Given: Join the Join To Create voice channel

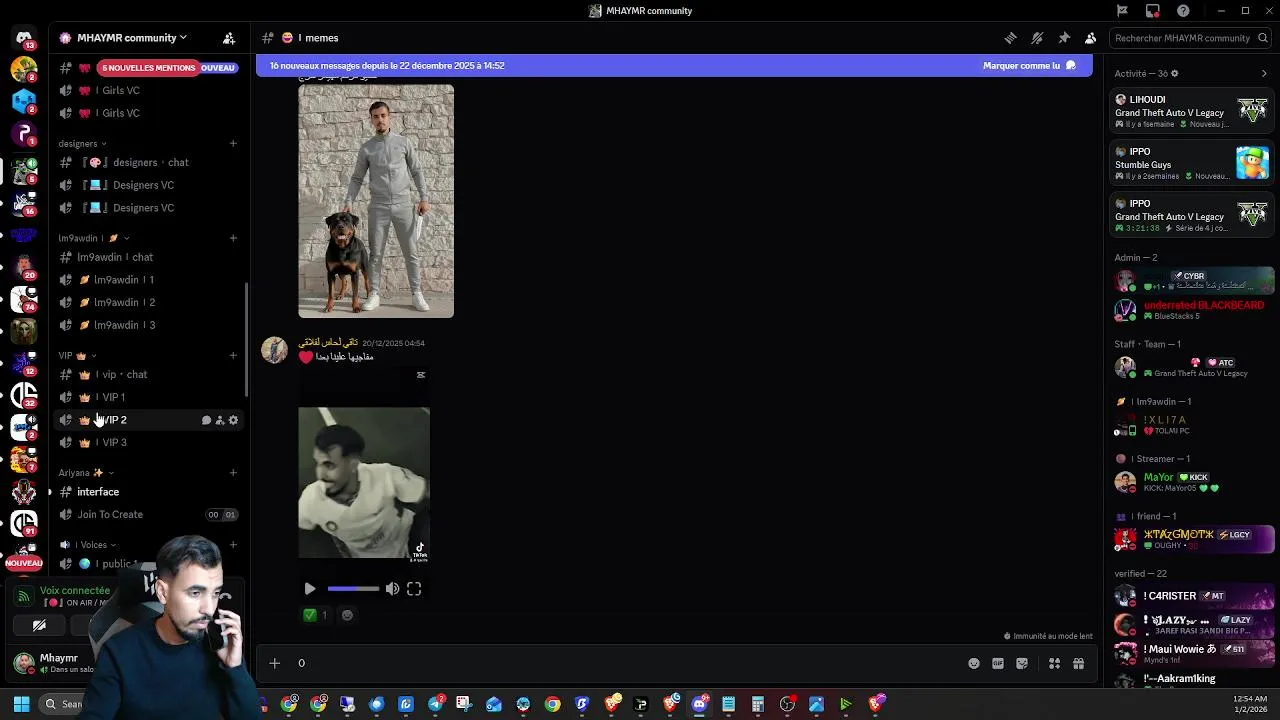Looking at the screenshot, I should 148,515.
